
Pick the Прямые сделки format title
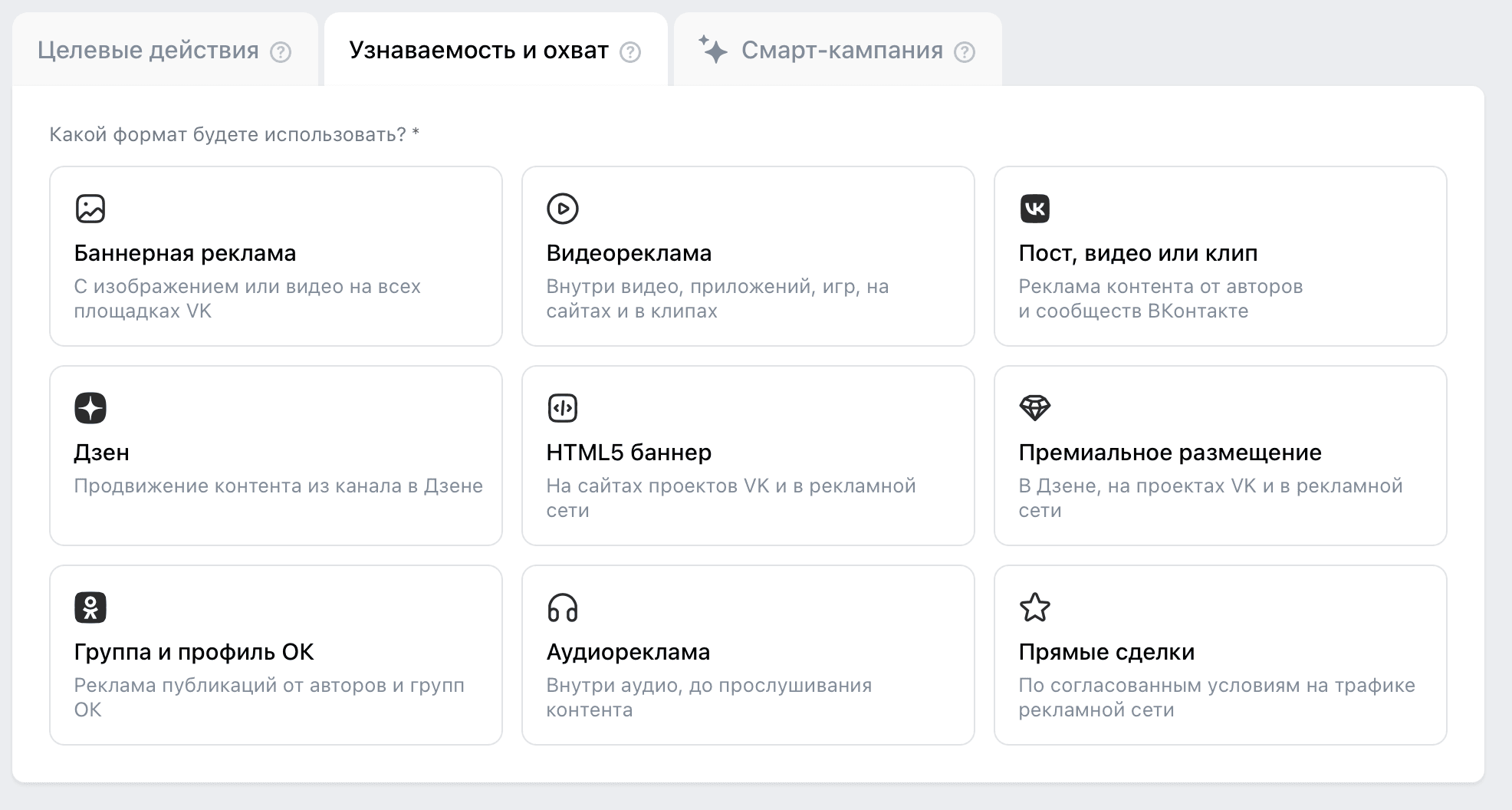point(1106,652)
